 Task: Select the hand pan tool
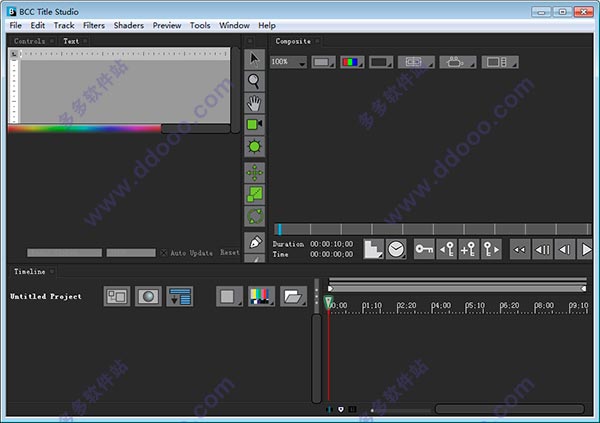(x=254, y=103)
